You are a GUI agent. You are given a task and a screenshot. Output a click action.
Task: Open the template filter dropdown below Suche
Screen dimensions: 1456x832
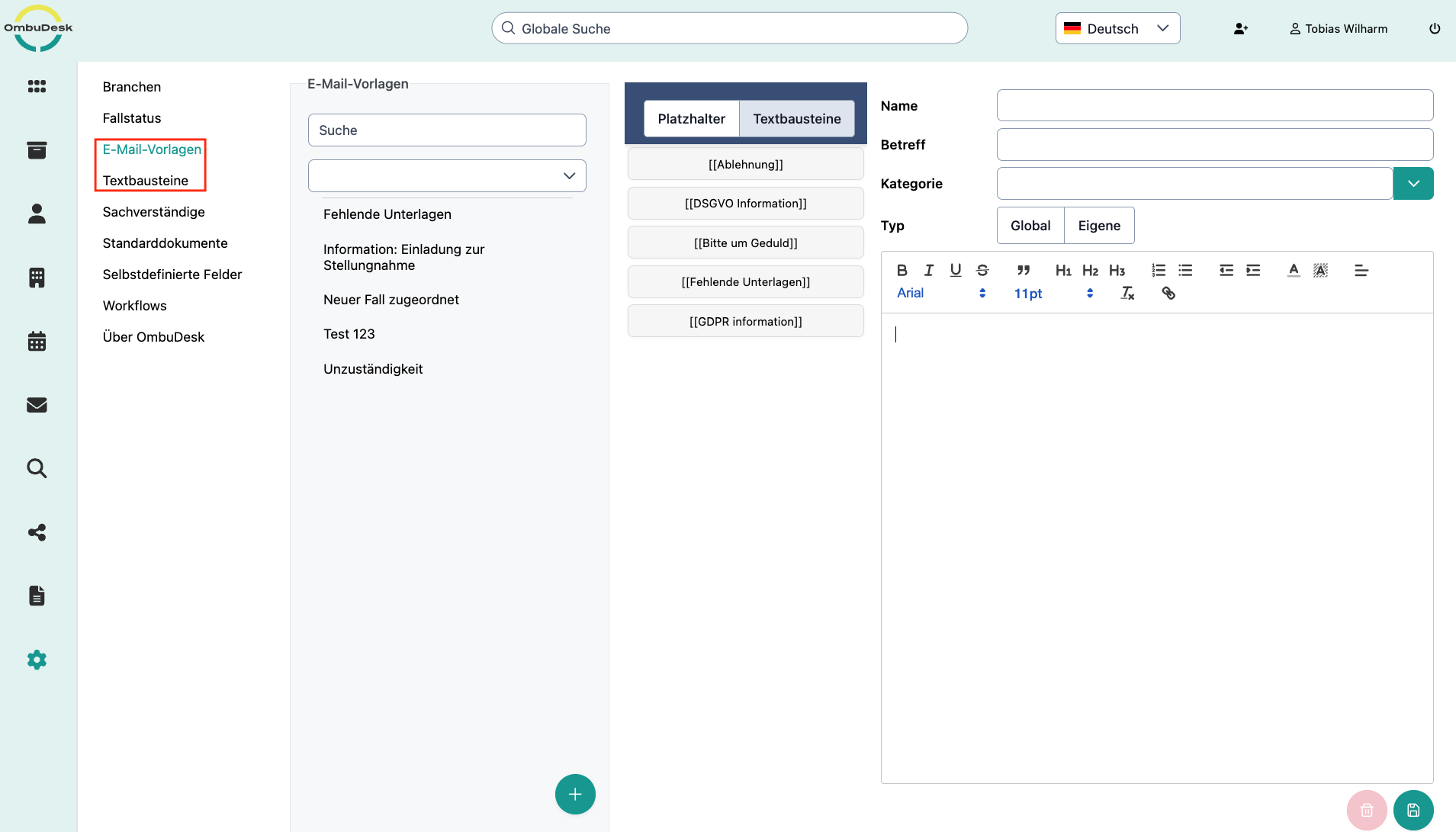[x=447, y=175]
